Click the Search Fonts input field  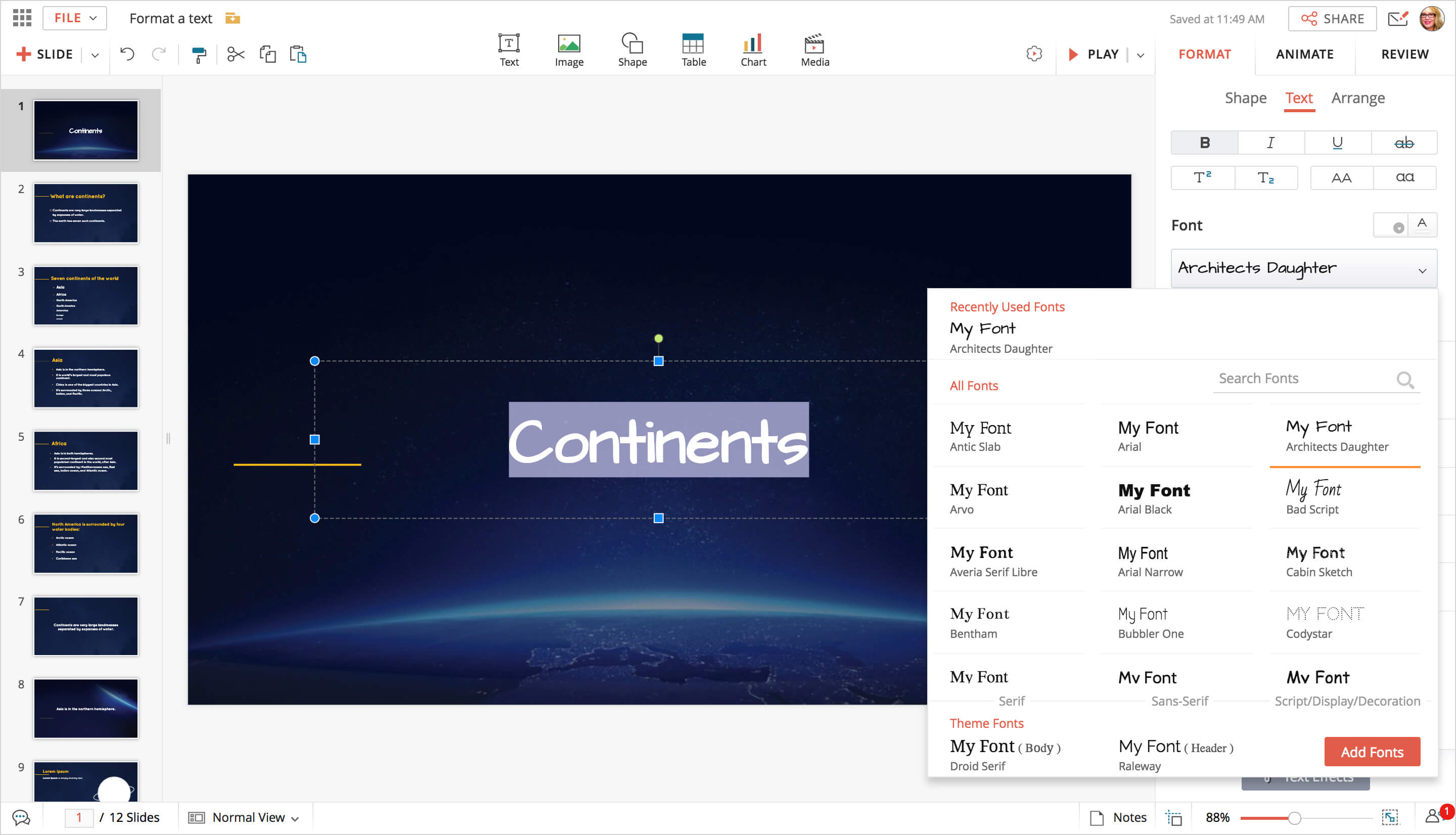(x=1302, y=379)
